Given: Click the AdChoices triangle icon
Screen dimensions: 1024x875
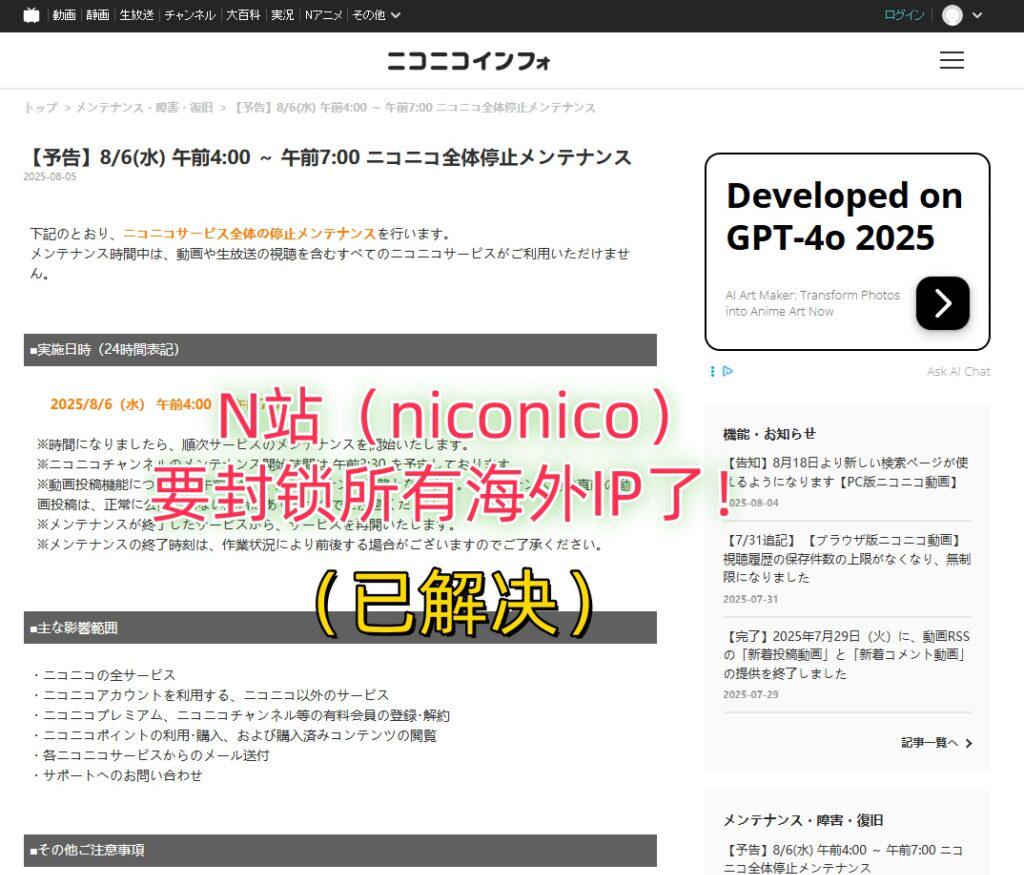Looking at the screenshot, I should pos(728,371).
